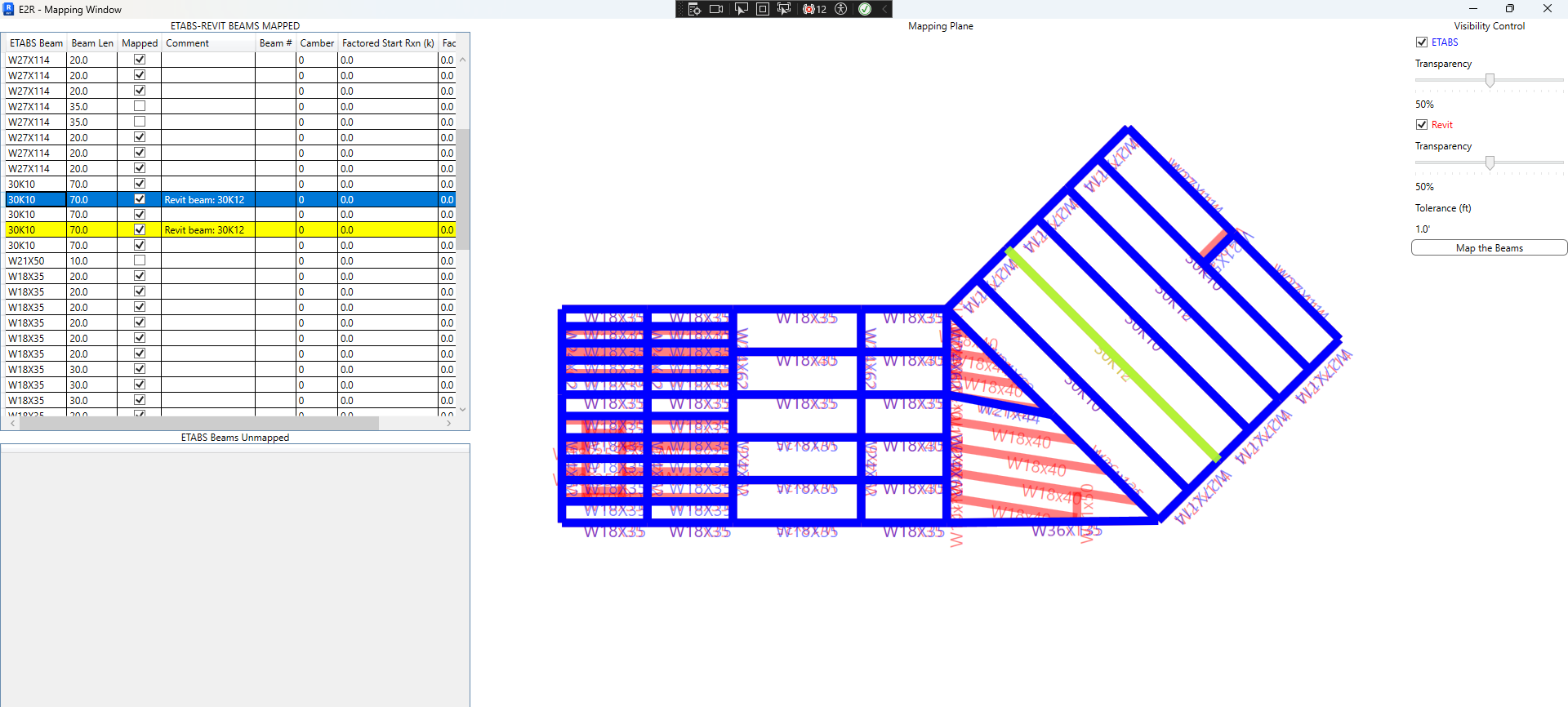Sort by ETABS Beam column header

pyautogui.click(x=36, y=43)
